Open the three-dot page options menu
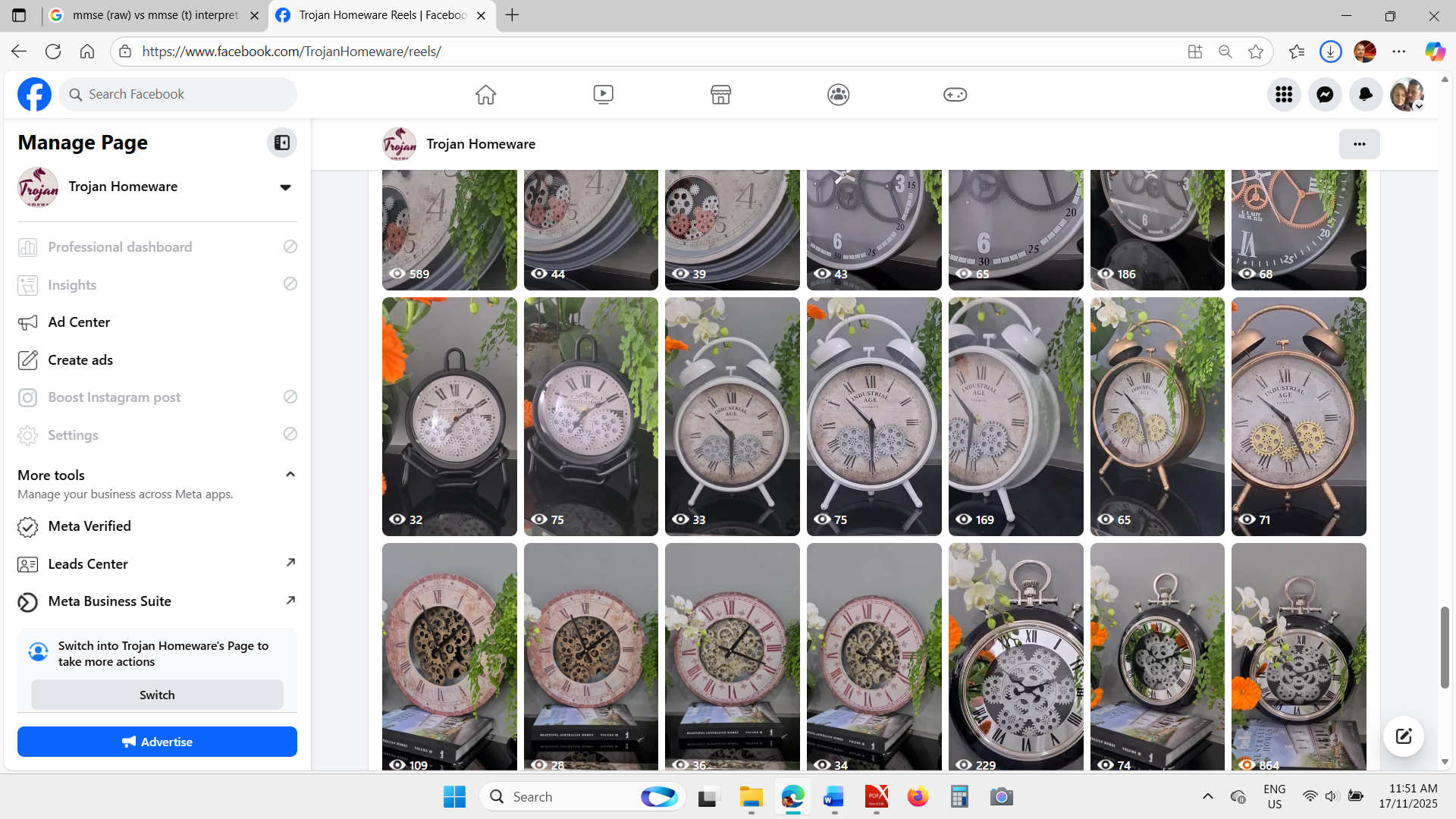Image resolution: width=1456 pixels, height=819 pixels. 1359,144
